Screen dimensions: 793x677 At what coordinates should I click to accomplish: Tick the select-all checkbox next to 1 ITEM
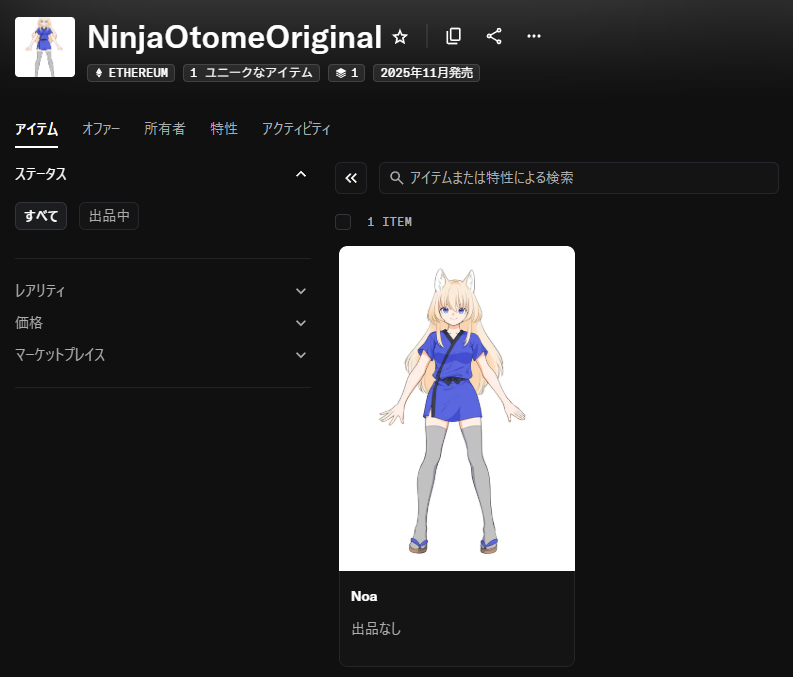click(x=343, y=222)
